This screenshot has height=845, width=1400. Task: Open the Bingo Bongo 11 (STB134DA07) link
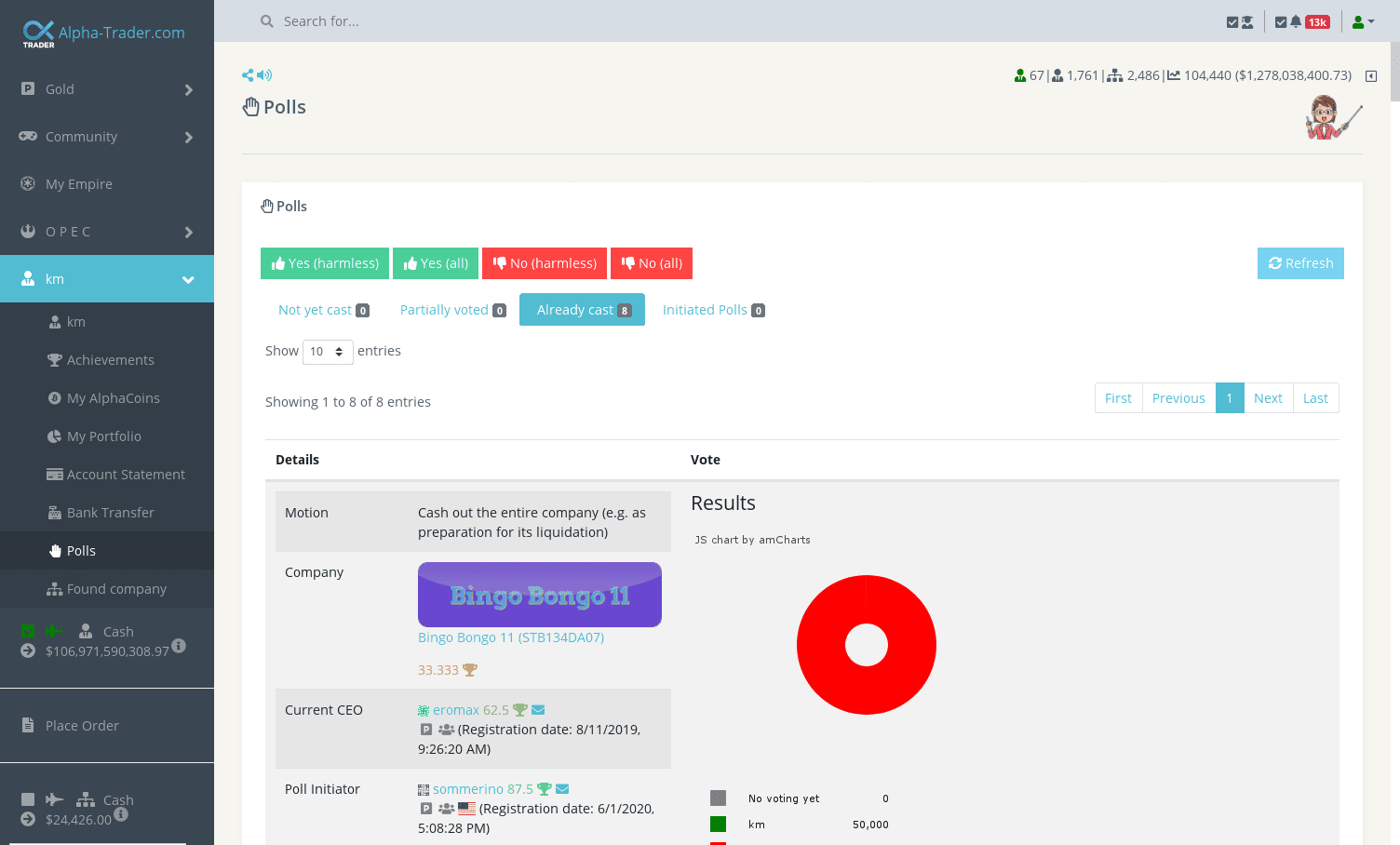click(511, 637)
